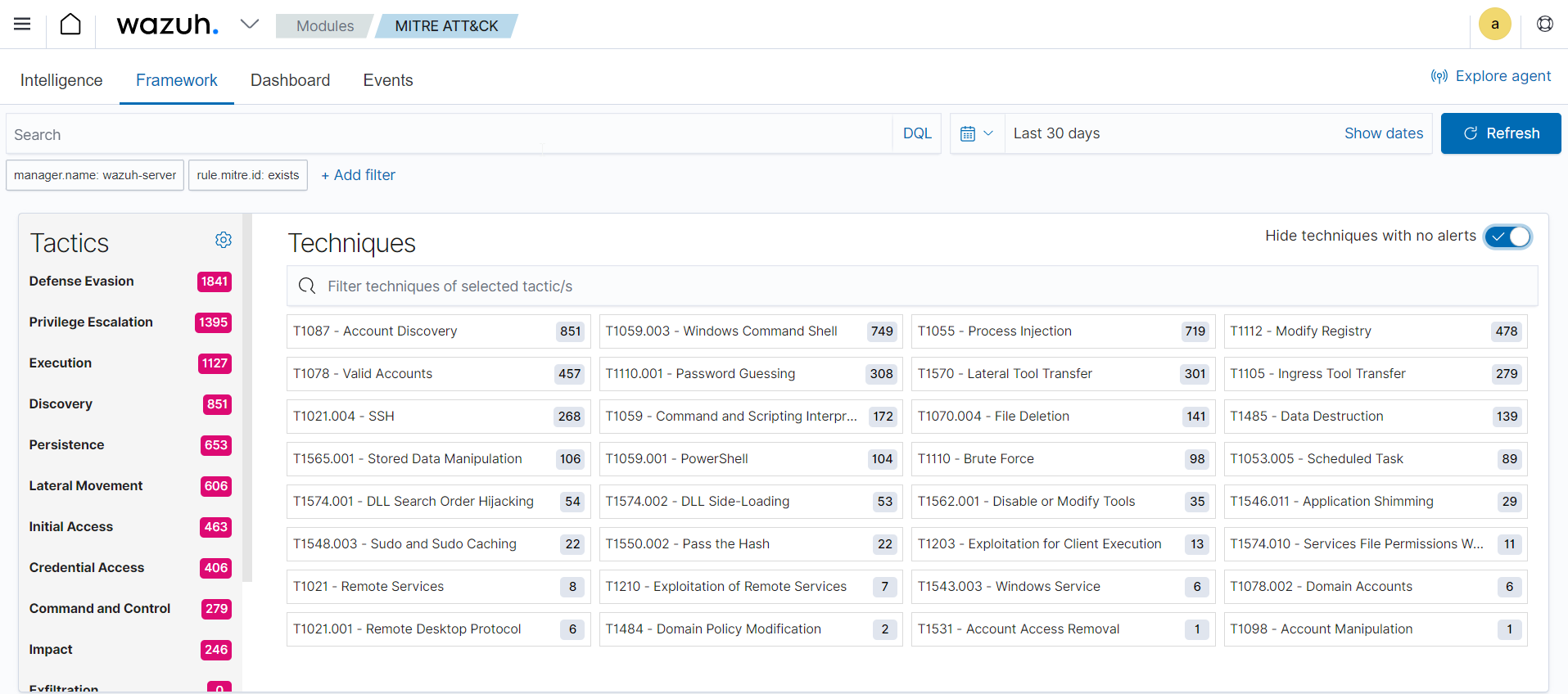Open T1070.004 File Deletion technique
Image resolution: width=1568 pixels, height=694 pixels.
click(x=1063, y=417)
